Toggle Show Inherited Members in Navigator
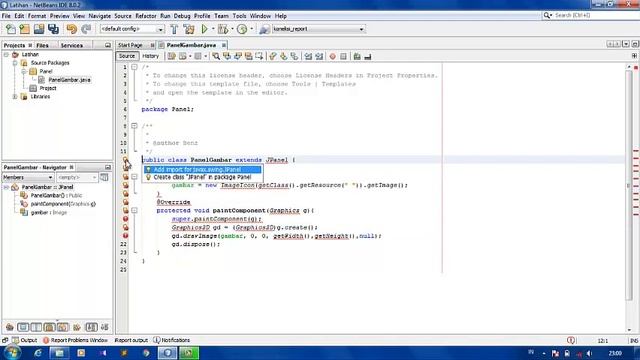Screen dimensions: 640x360 (x=10, y=327)
